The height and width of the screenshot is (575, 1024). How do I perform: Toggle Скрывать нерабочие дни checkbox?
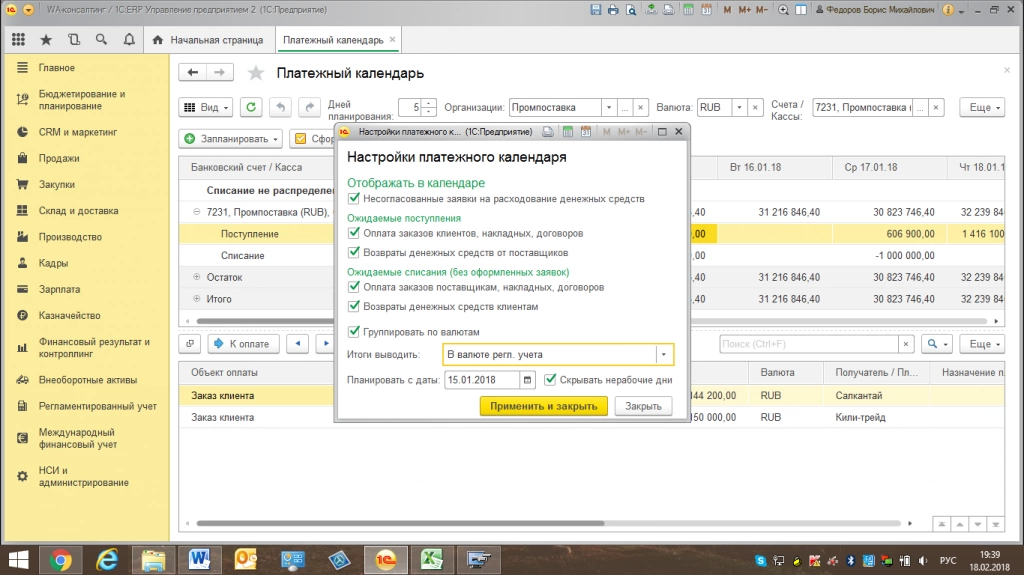(550, 380)
